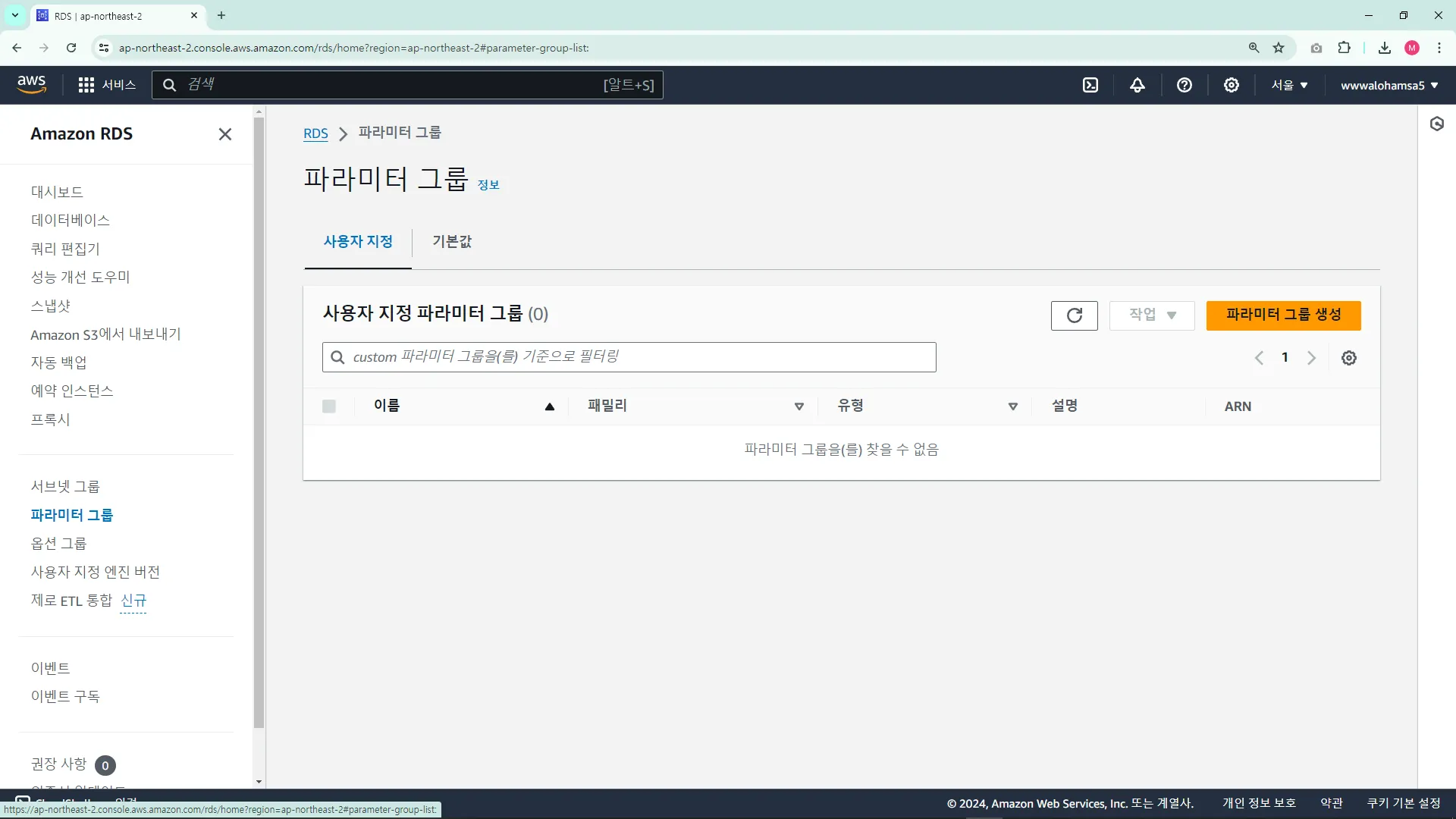Focus the custom parameter group filter field
This screenshot has height=819, width=1456.
click(x=629, y=356)
